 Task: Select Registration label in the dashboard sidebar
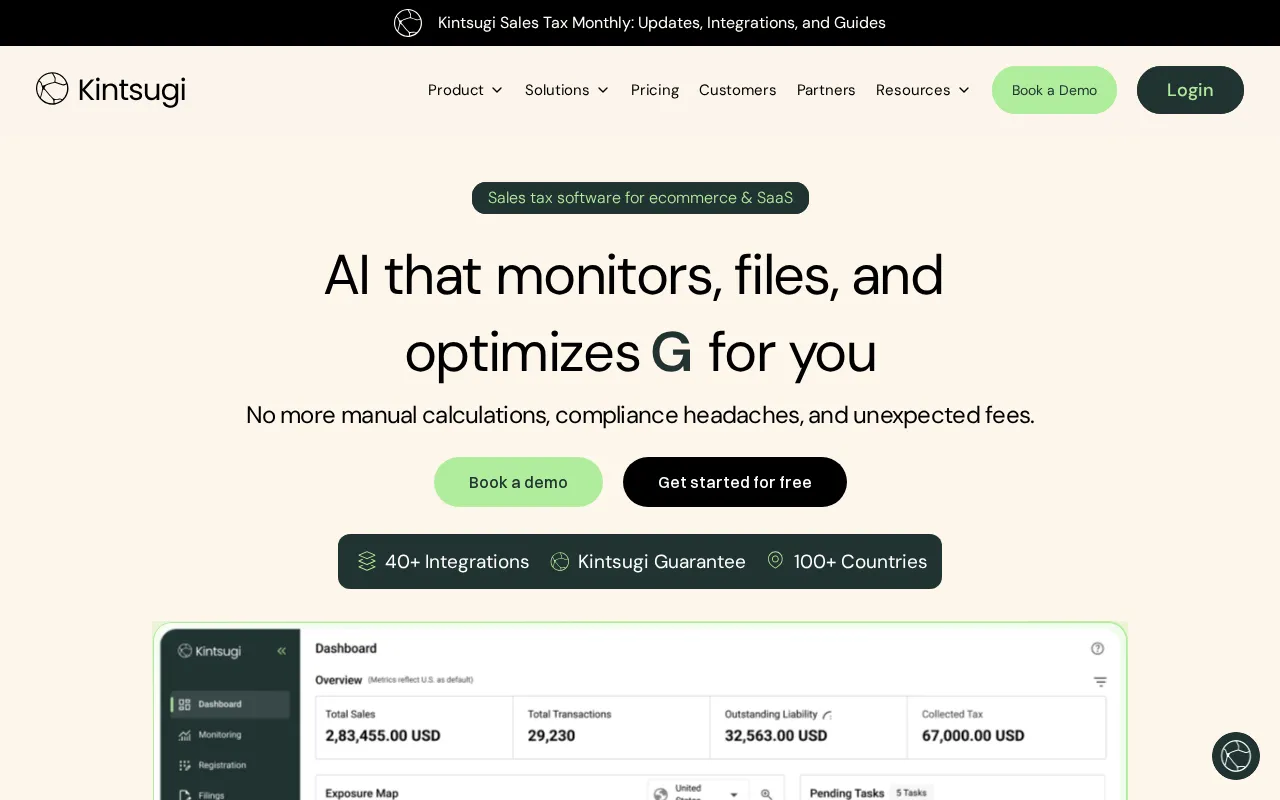tap(222, 765)
